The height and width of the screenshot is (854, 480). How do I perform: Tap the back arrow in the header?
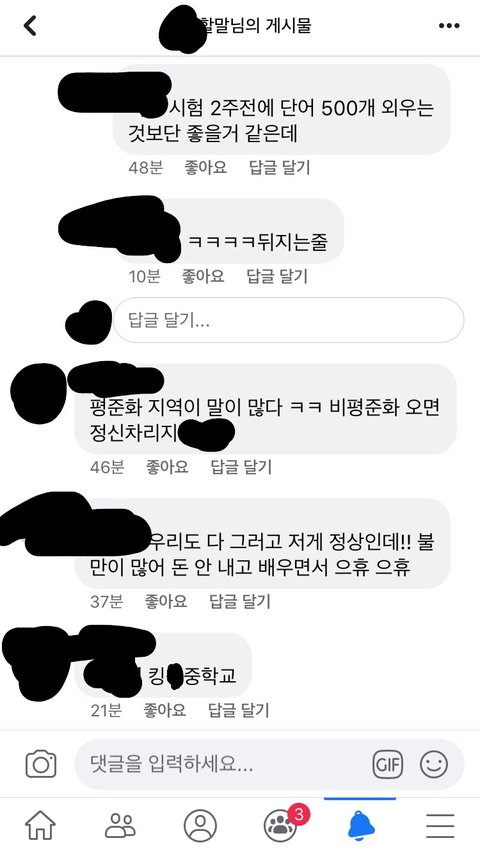(x=31, y=26)
